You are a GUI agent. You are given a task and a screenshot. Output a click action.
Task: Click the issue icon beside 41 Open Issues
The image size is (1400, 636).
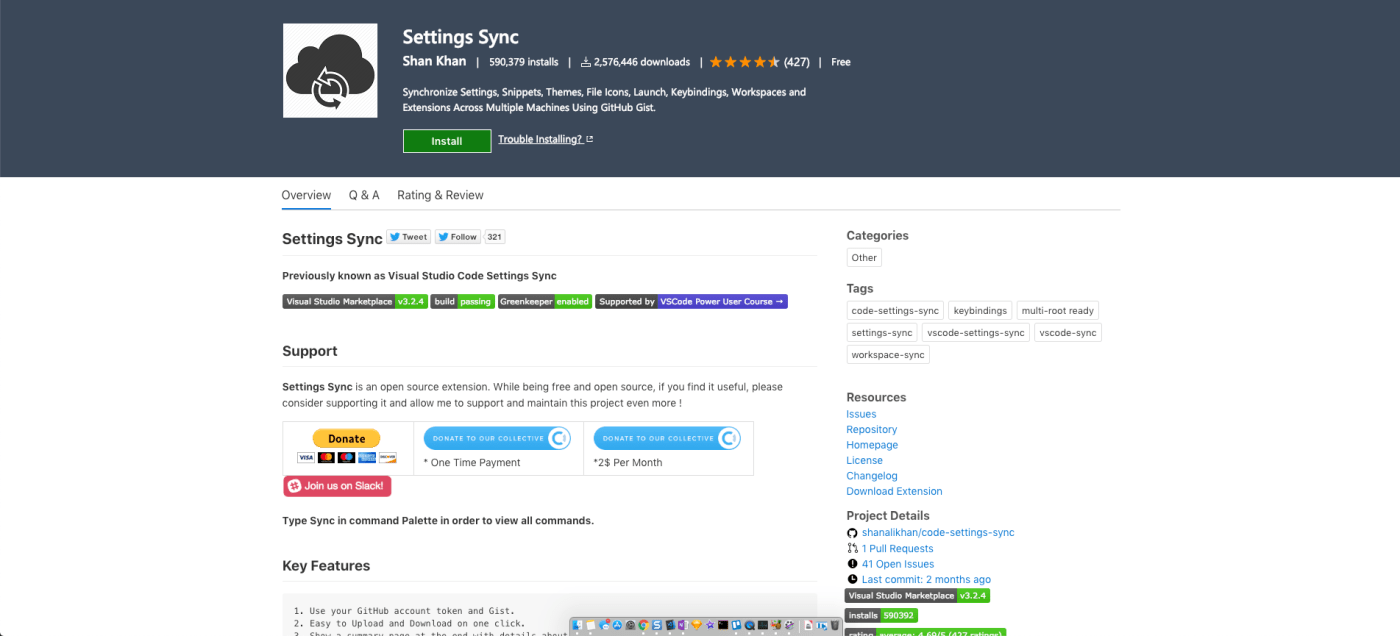tap(852, 564)
